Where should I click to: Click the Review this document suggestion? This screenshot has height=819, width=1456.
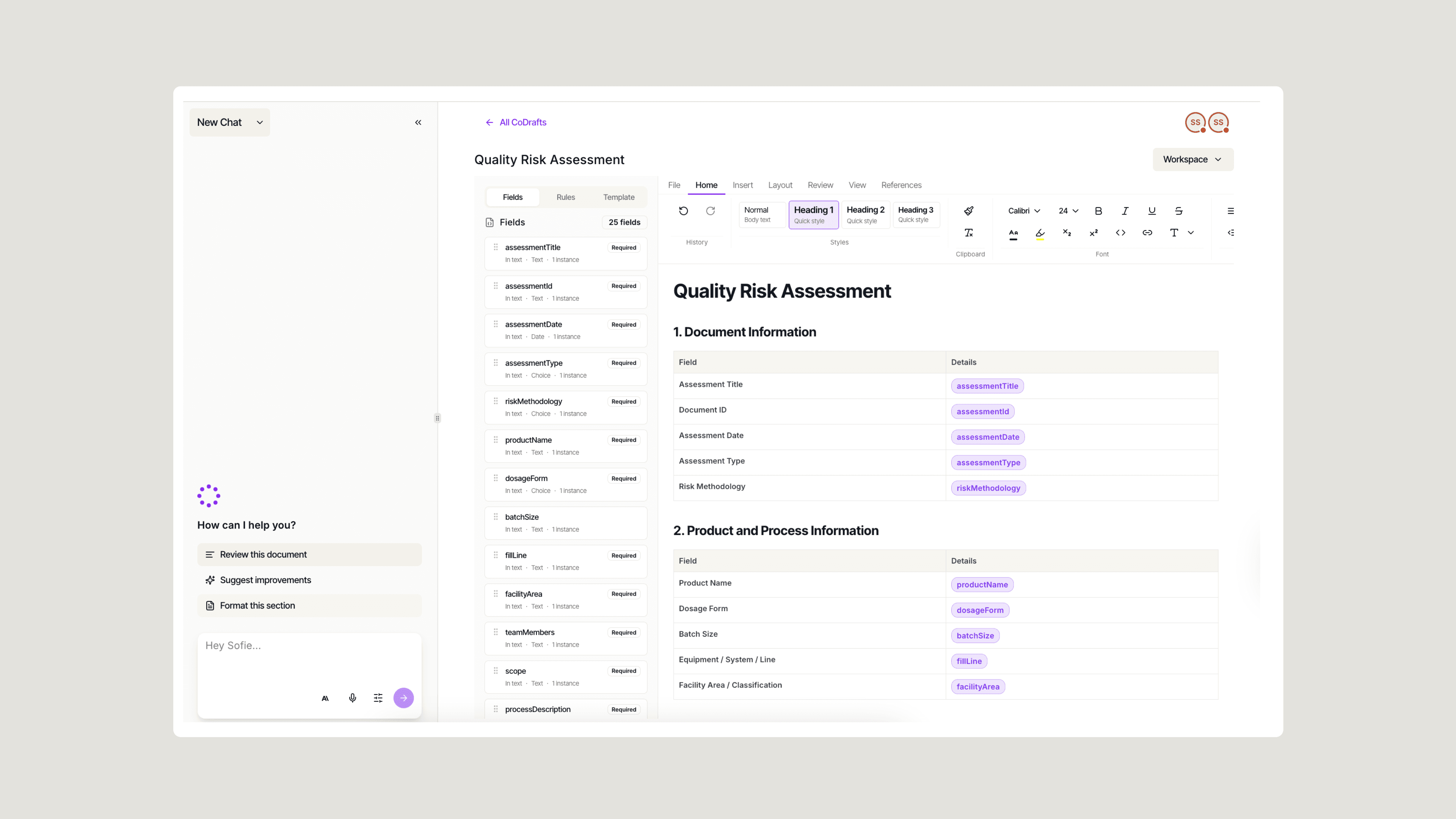264,554
